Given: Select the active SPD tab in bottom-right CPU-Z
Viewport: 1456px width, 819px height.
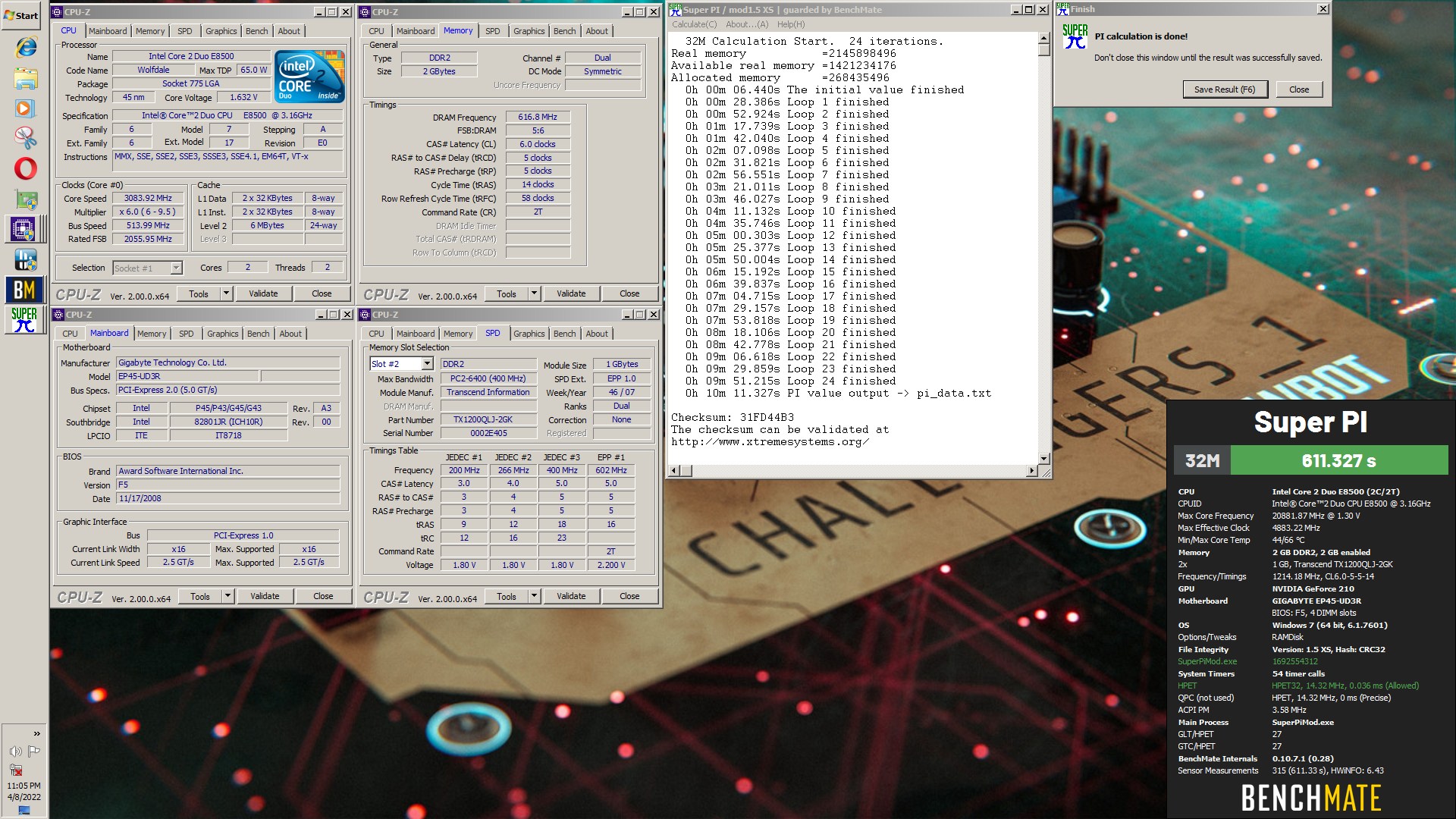Looking at the screenshot, I should click(492, 333).
